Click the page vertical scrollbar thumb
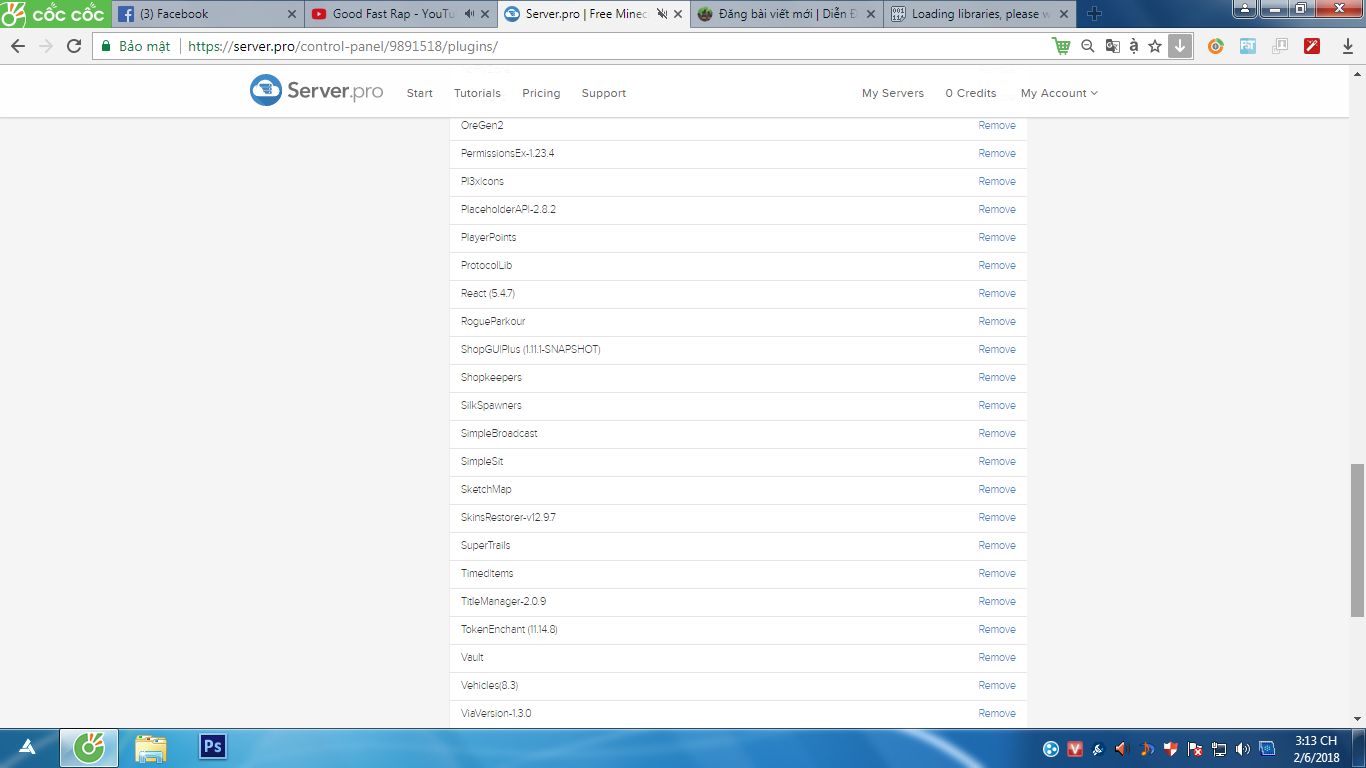The image size is (1366, 768). [x=1357, y=540]
